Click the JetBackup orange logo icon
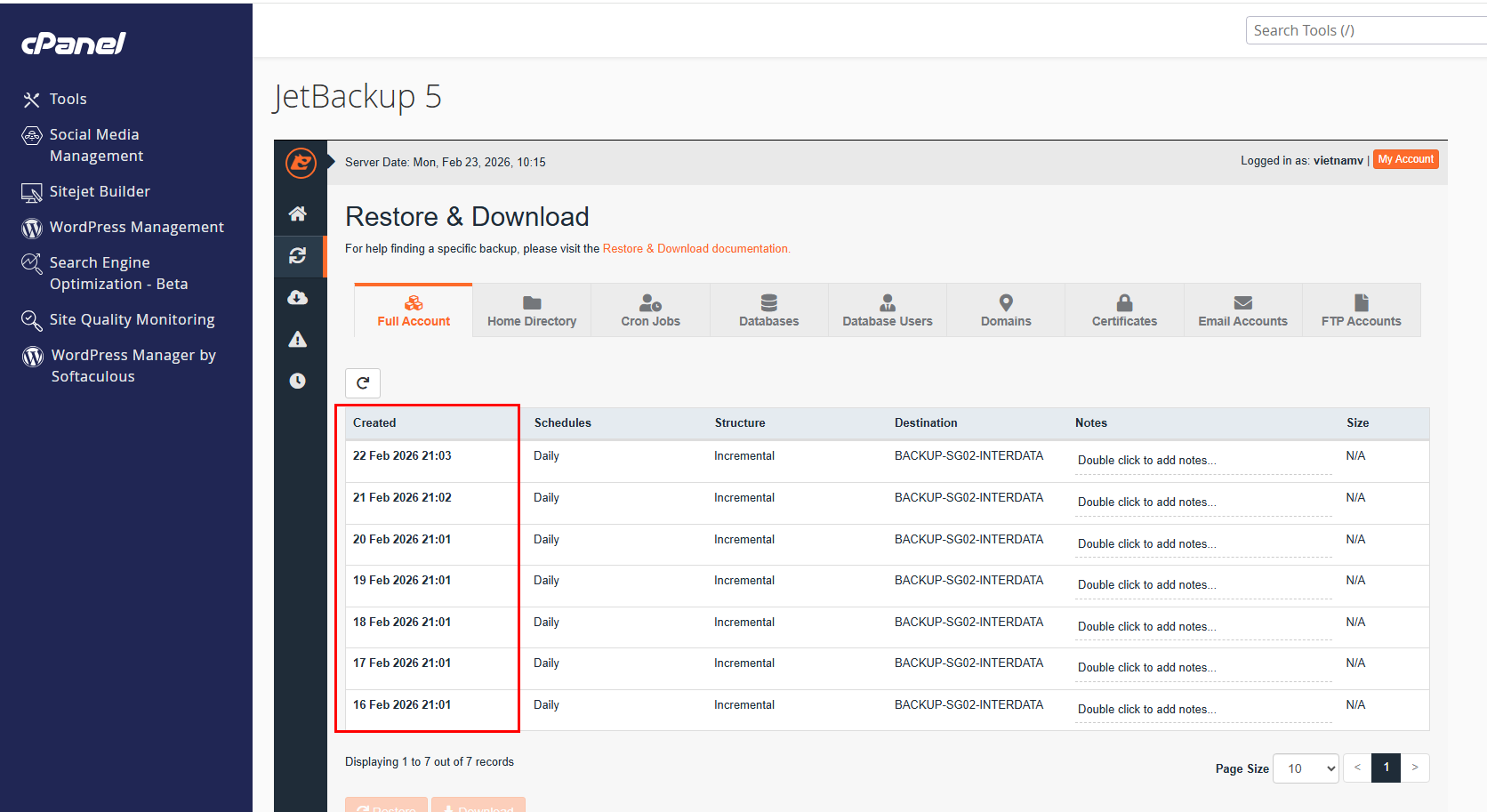The height and width of the screenshot is (812, 1487). click(x=301, y=163)
